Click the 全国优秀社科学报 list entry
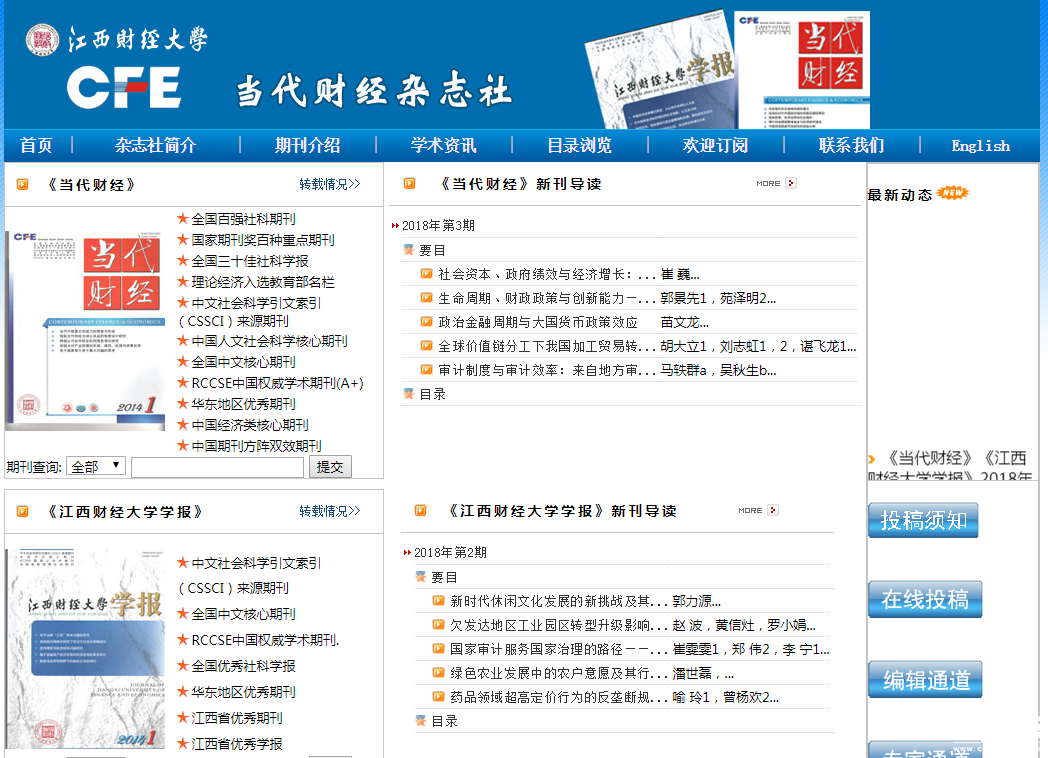1048x758 pixels. (243, 666)
